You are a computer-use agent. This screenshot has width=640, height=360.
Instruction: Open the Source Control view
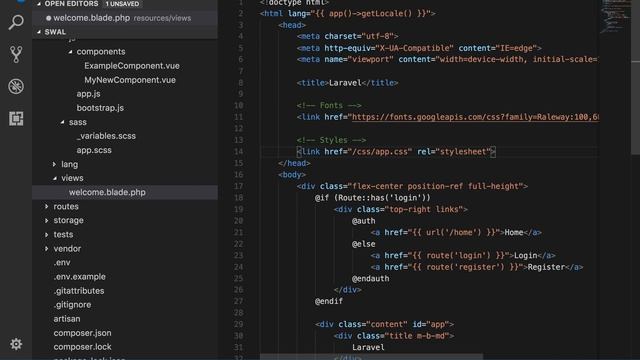coord(16,54)
